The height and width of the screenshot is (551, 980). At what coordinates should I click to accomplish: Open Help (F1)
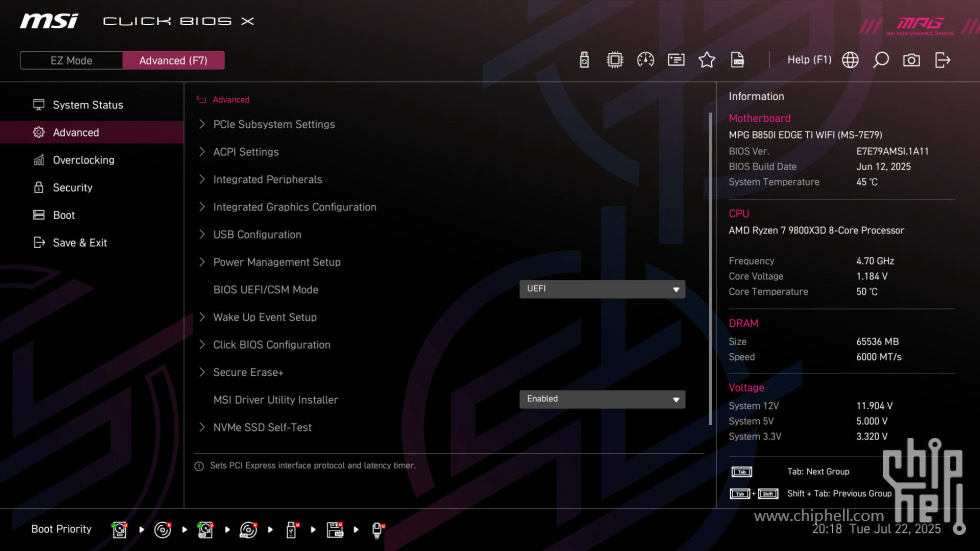pyautogui.click(x=809, y=60)
